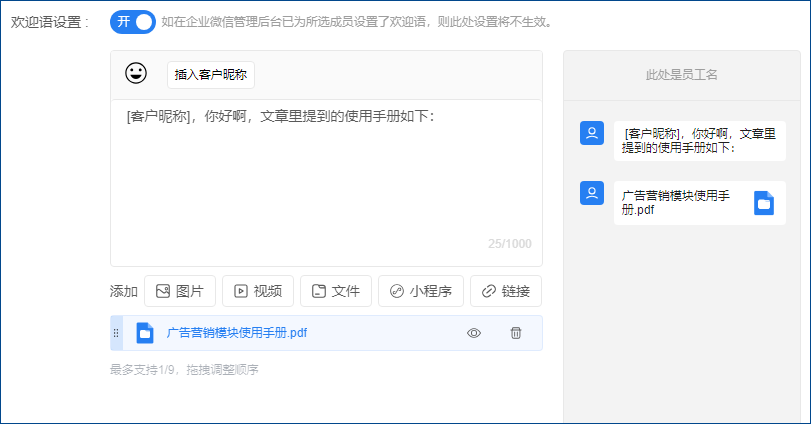Screen dimensions: 811x424
Task: Click the note about 企业微信管理后台 welcome settings
Action: pos(357,22)
